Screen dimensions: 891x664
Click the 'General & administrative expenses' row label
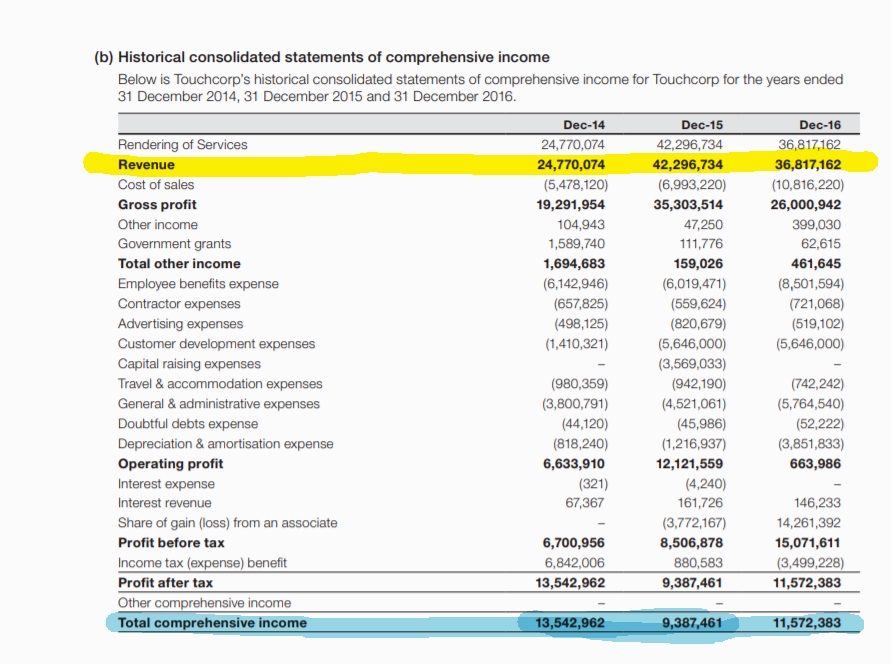[x=219, y=404]
